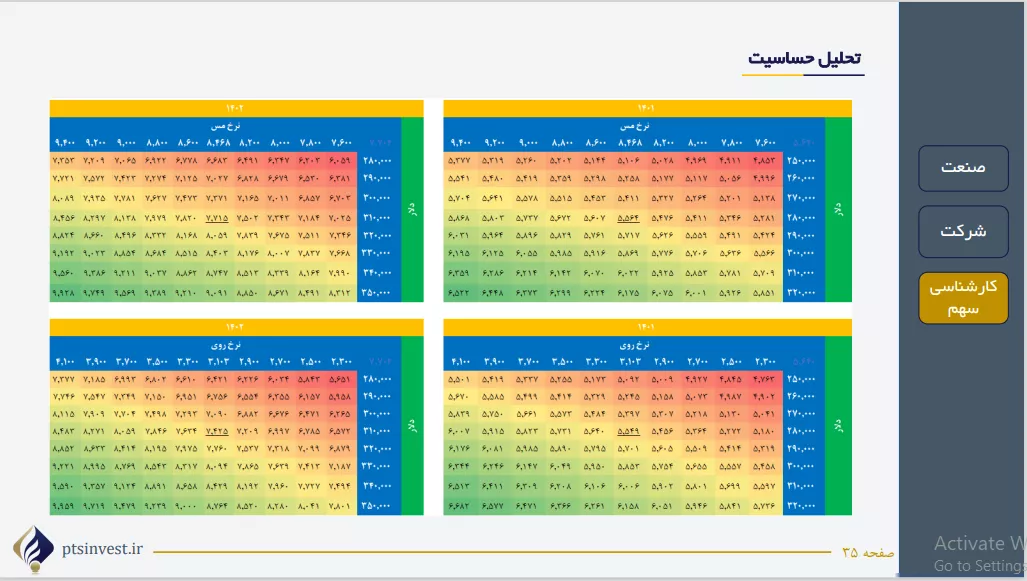Screen dimensions: 1027x581
Task: Click the تحلیل حساسیت slide title
Action: click(x=804, y=59)
